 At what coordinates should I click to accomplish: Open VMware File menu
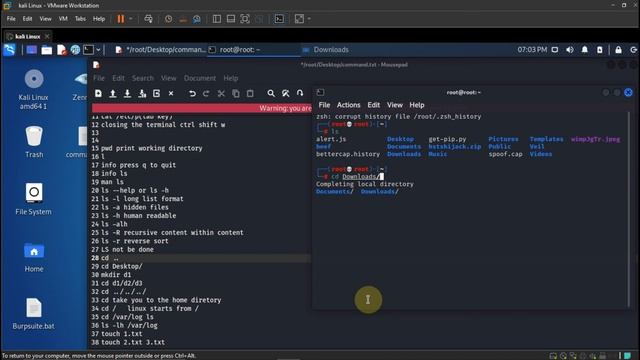[x=11, y=19]
